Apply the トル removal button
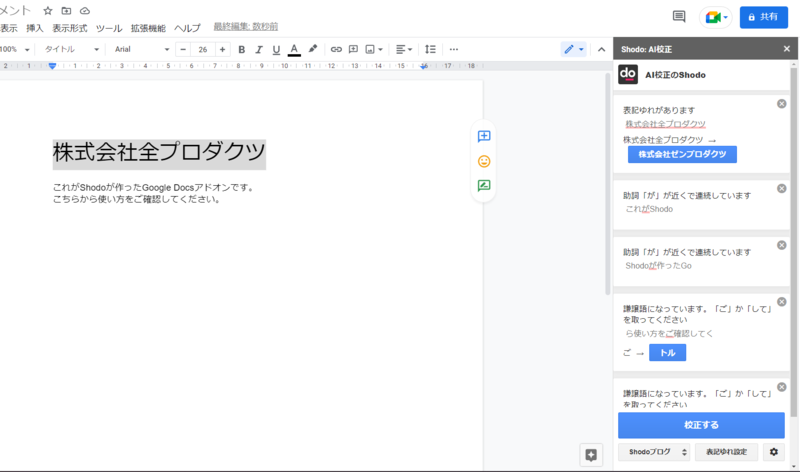800x472 pixels. [x=667, y=353]
